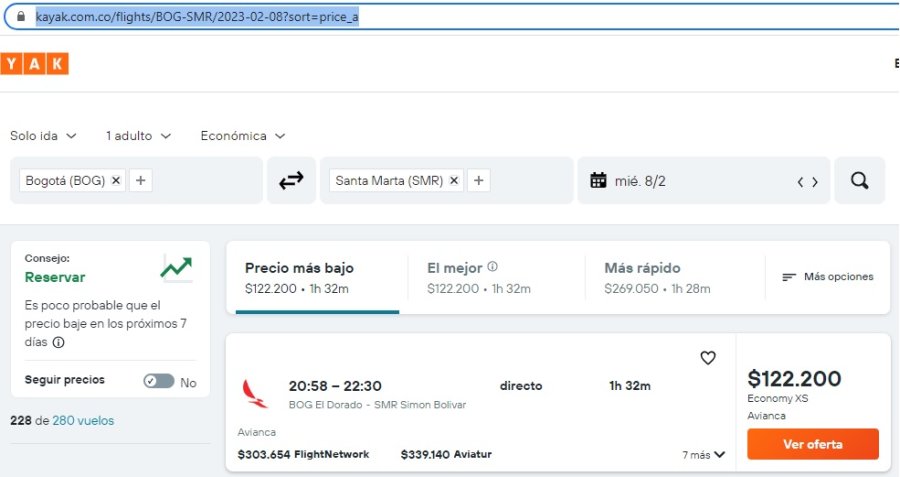The width and height of the screenshot is (900, 477).
Task: Open 1 adulto passengers dropdown
Action: coord(138,136)
